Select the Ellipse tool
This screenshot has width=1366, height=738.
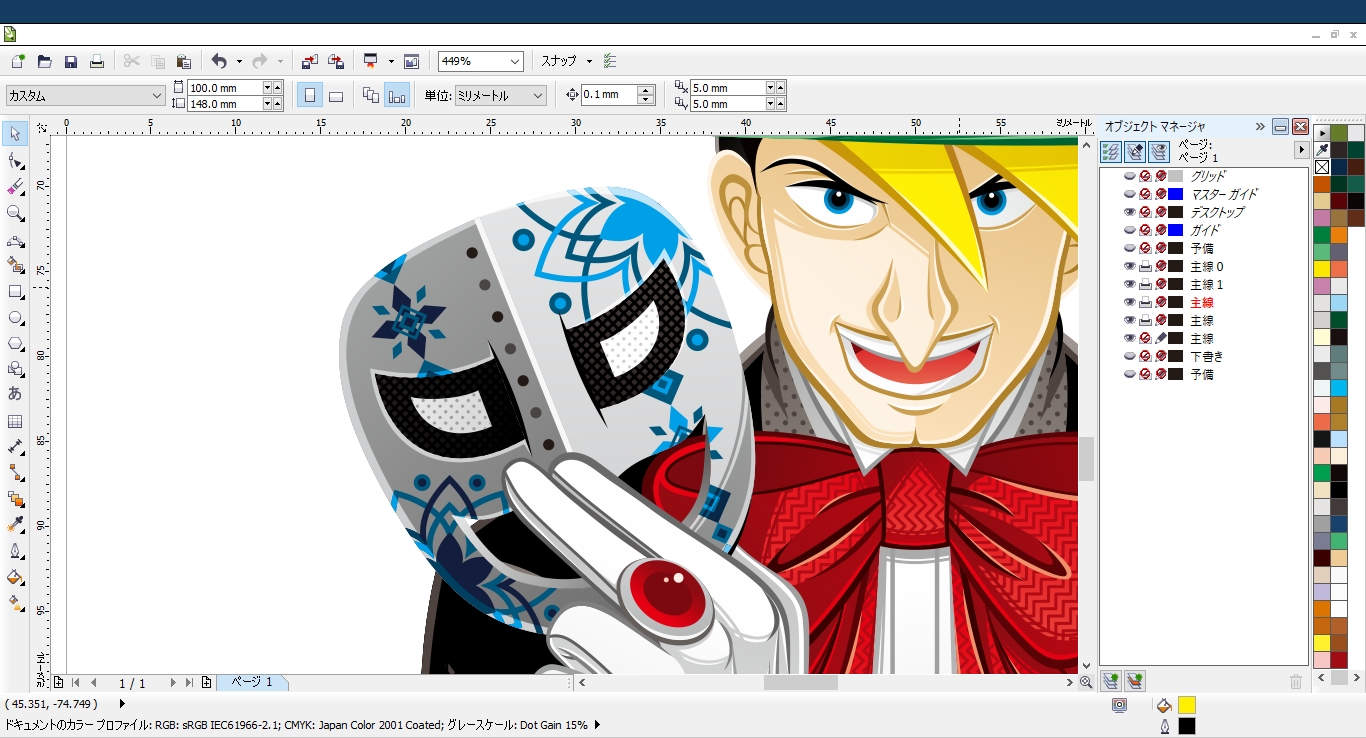15,318
